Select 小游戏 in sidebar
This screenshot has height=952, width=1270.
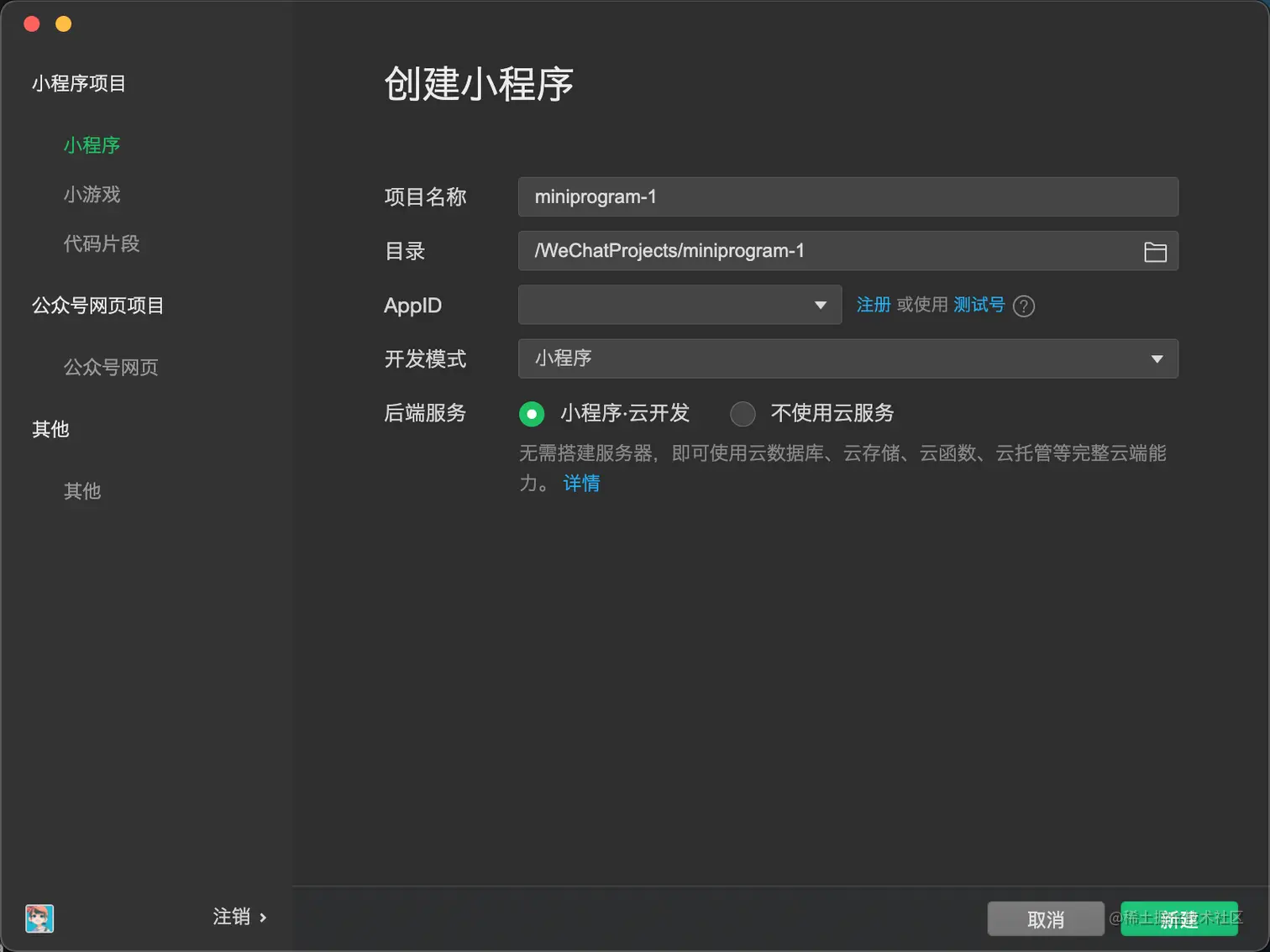point(92,195)
